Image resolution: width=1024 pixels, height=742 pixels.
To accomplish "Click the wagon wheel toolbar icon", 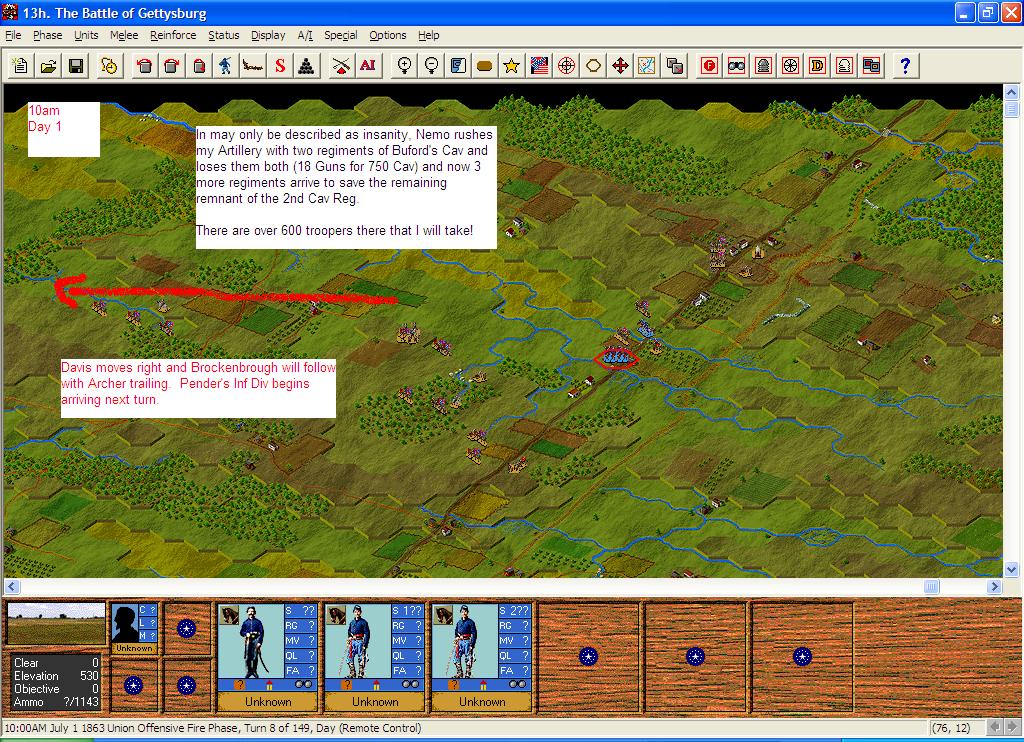I will tap(790, 65).
